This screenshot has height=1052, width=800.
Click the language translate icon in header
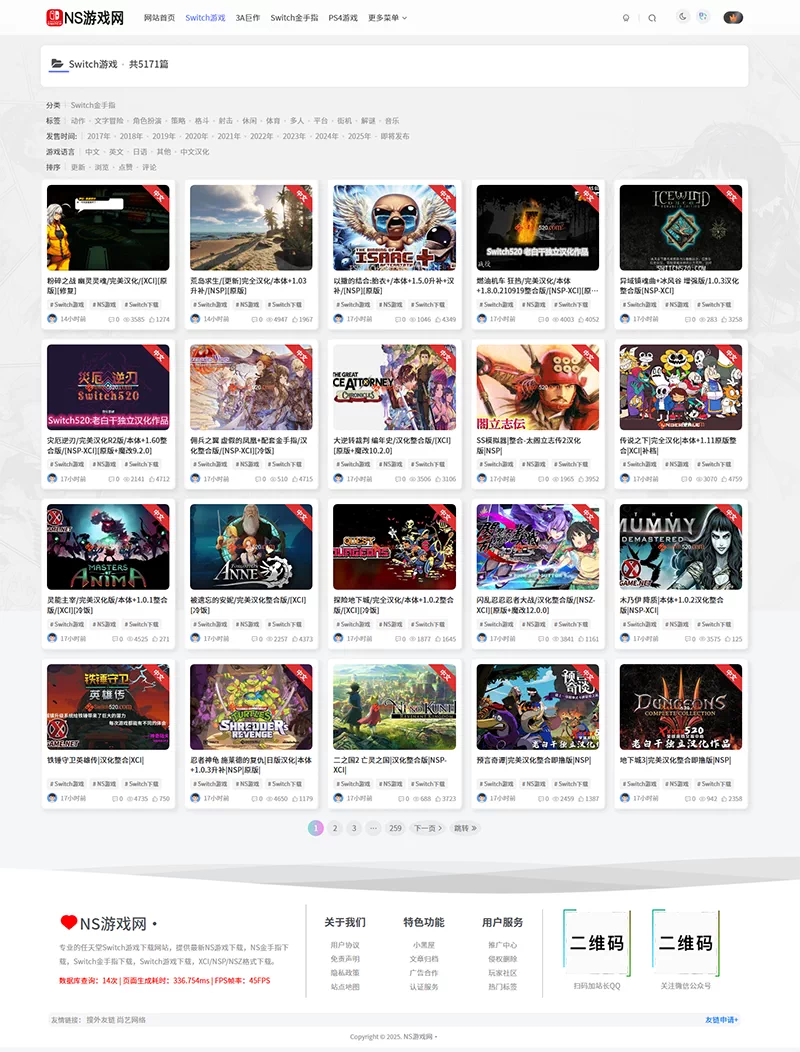click(x=703, y=17)
